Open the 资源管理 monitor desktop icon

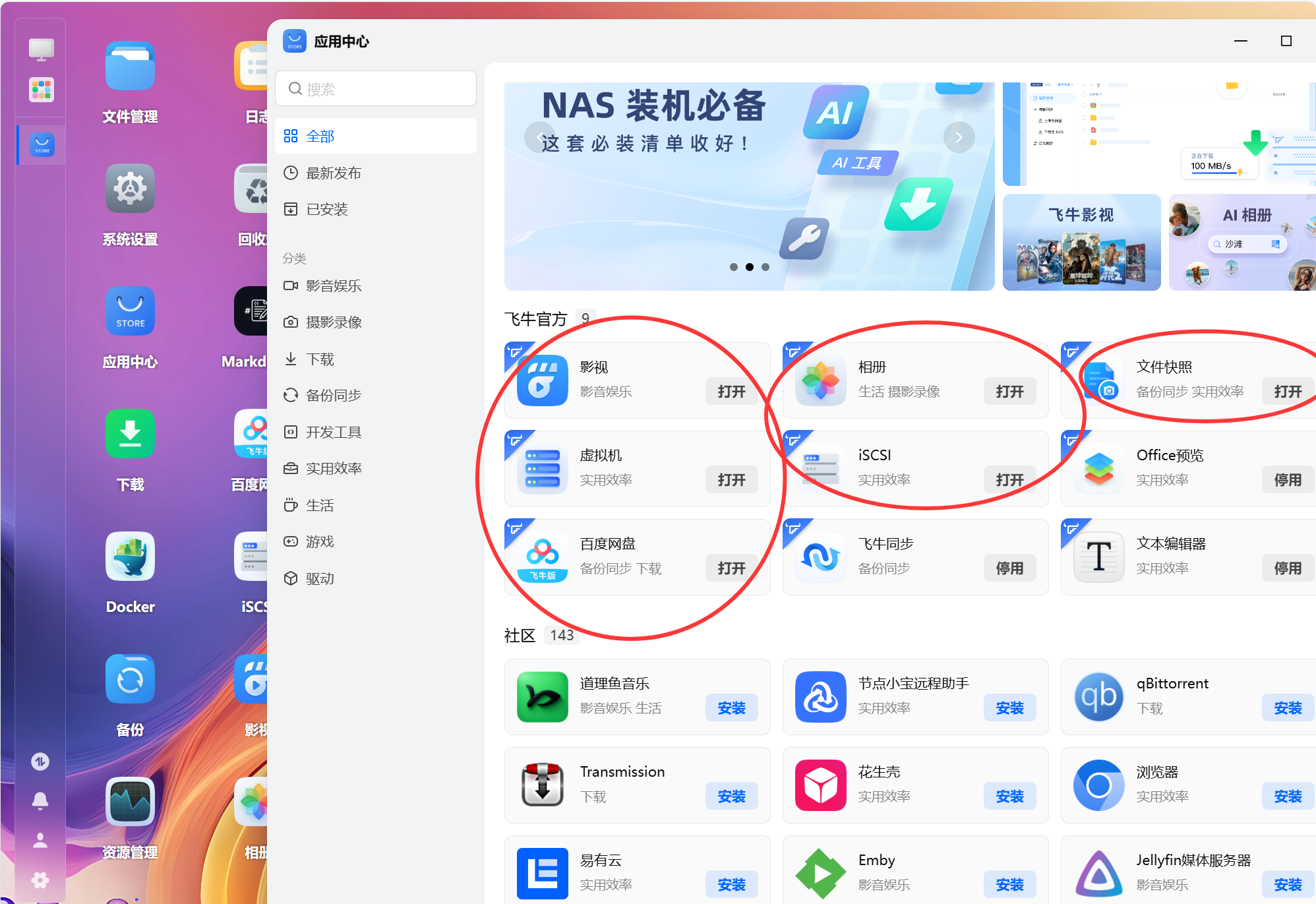coord(130,802)
